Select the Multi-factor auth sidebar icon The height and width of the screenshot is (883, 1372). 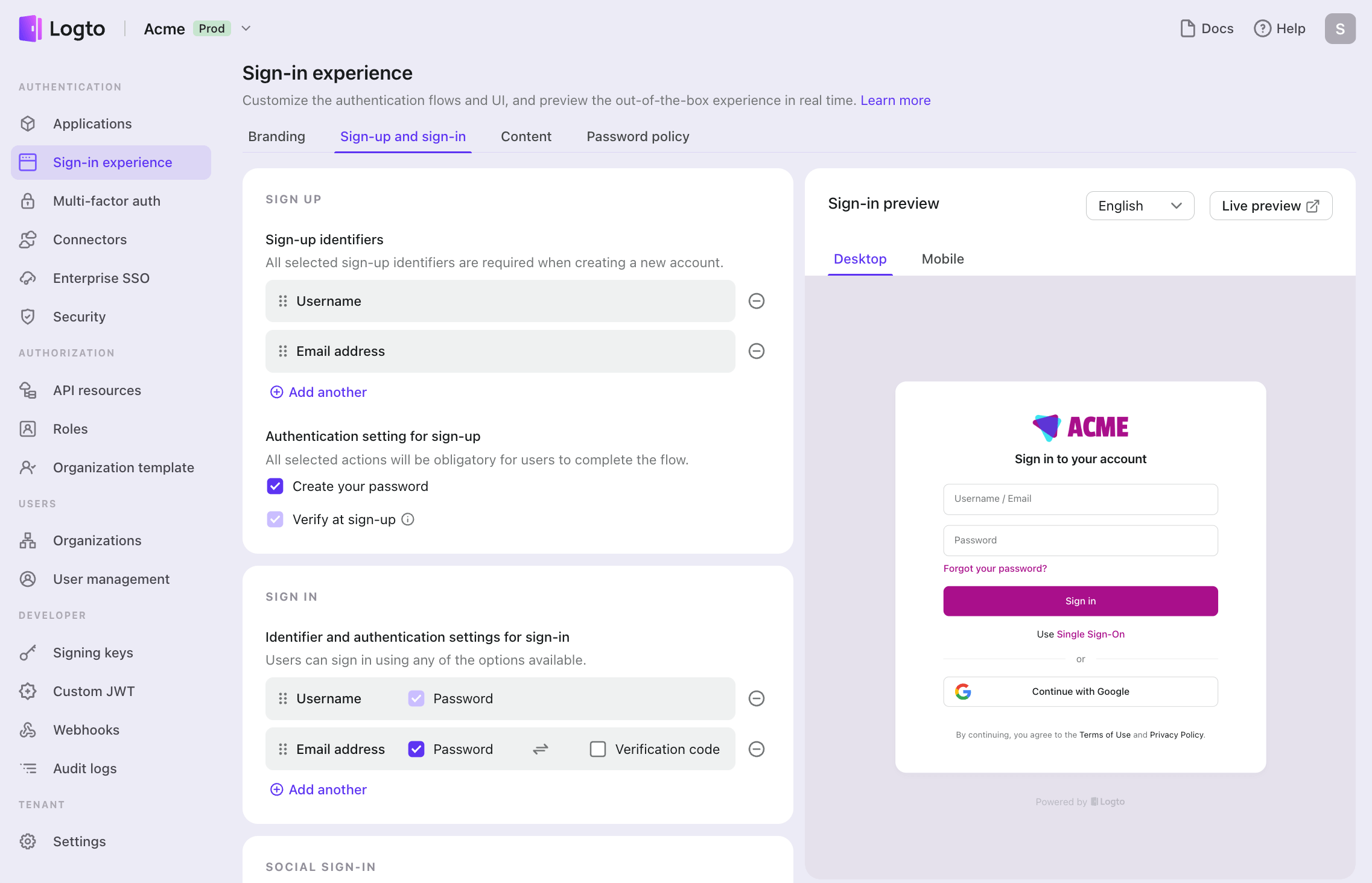point(28,201)
